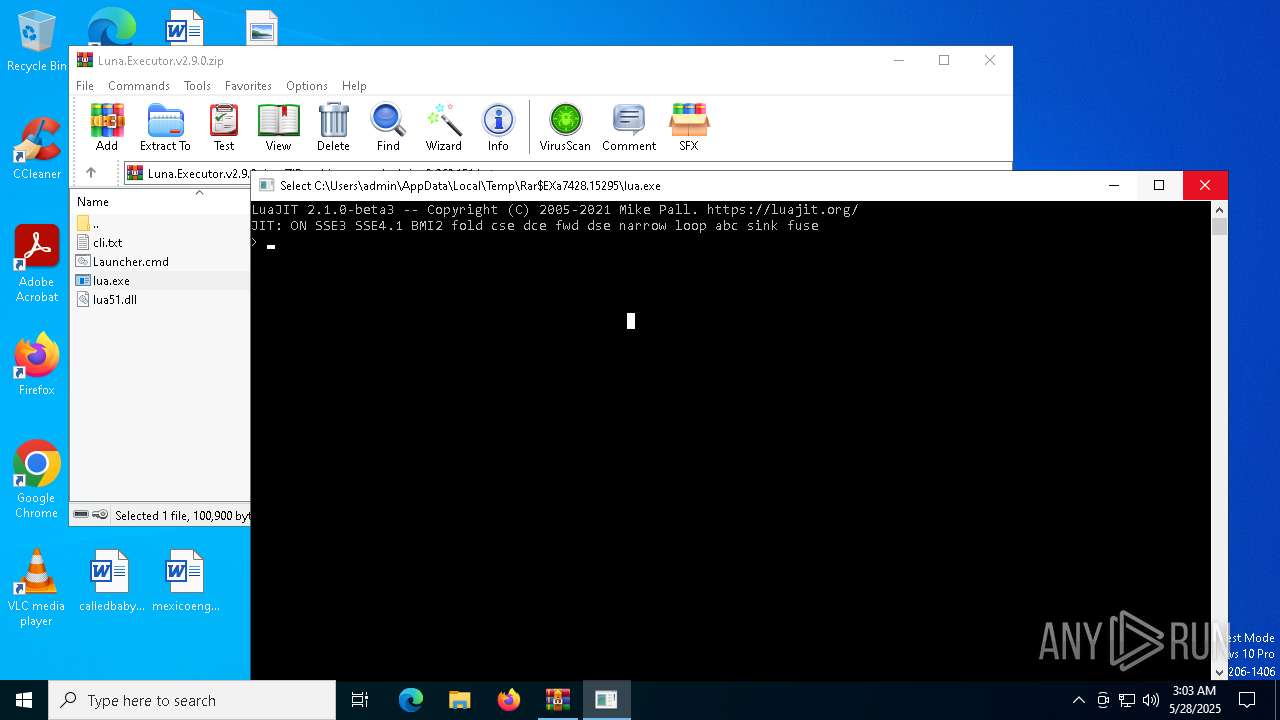Click the console scrollbar up arrow
Image resolution: width=1280 pixels, height=720 pixels.
pyautogui.click(x=1219, y=209)
